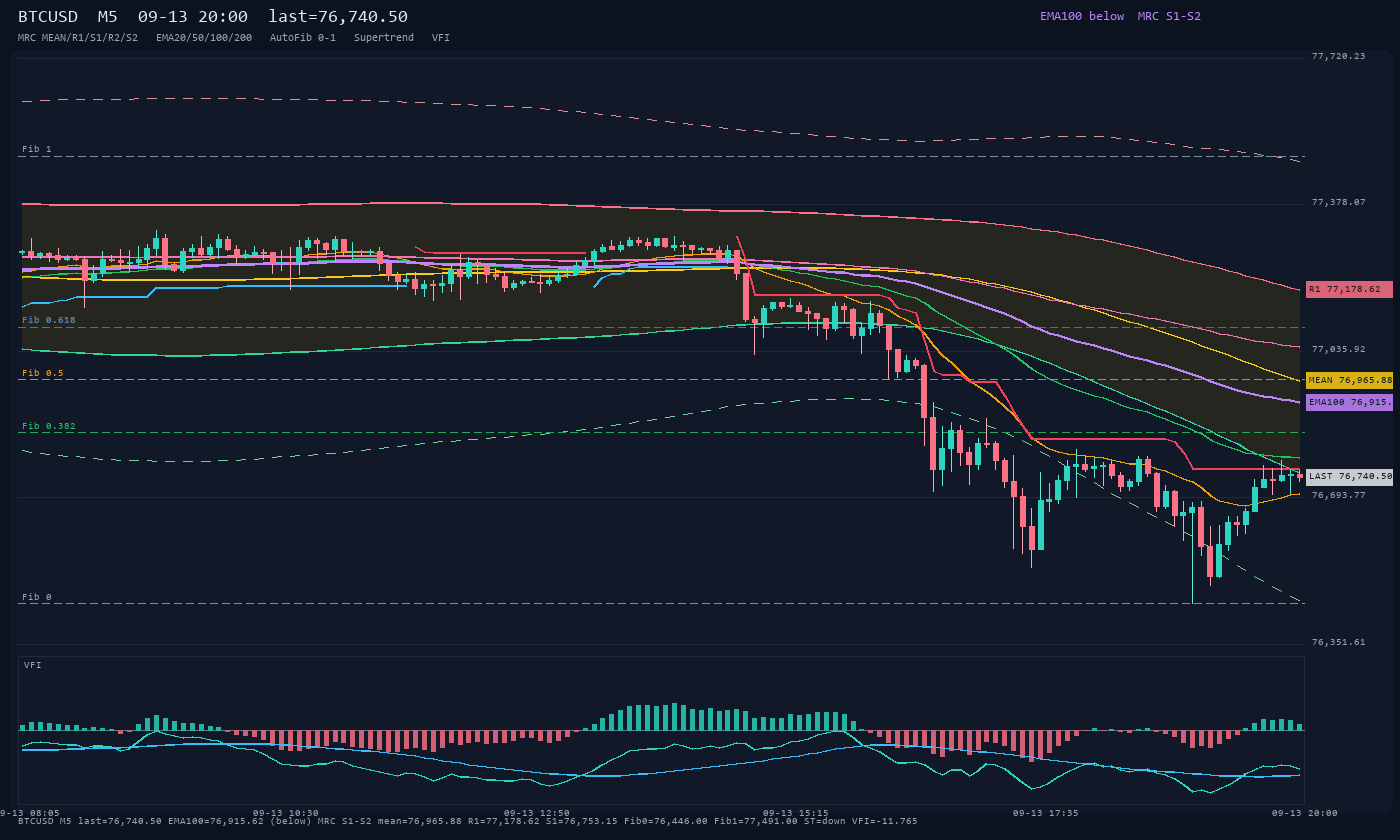Screen dimensions: 1400x840
Task: Click the 09-13 12:50 time axis label
Action: [x=537, y=813]
